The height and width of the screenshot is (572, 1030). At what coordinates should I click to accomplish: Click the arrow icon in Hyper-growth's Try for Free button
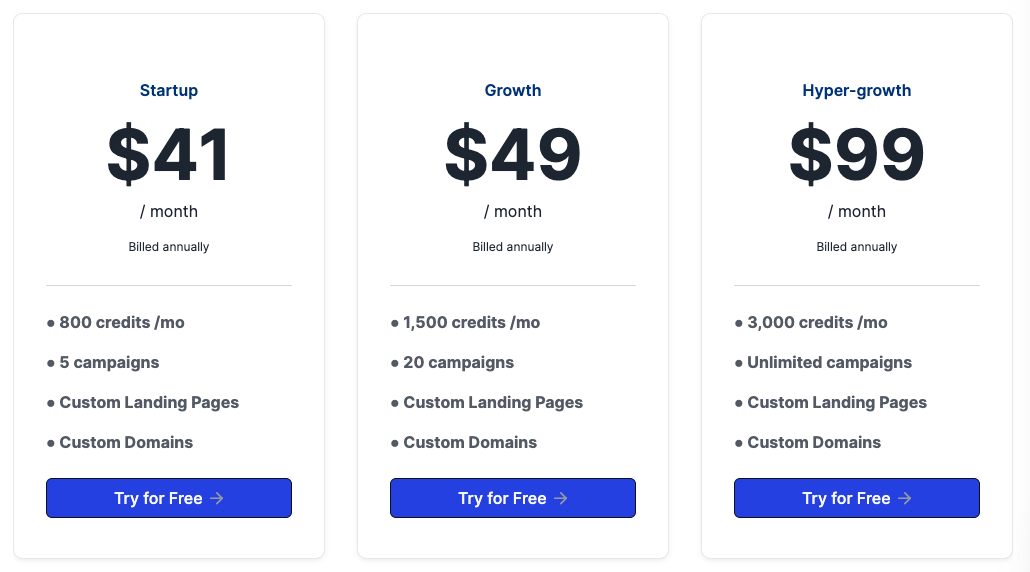coord(905,498)
